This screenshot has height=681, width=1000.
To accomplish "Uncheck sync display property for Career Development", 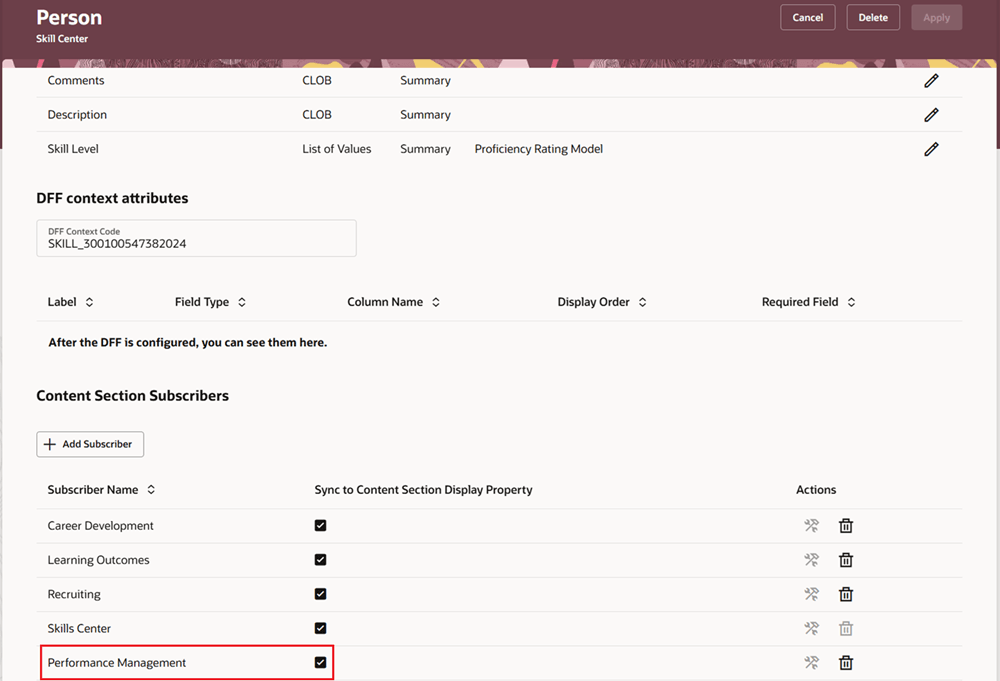I will pyautogui.click(x=320, y=525).
